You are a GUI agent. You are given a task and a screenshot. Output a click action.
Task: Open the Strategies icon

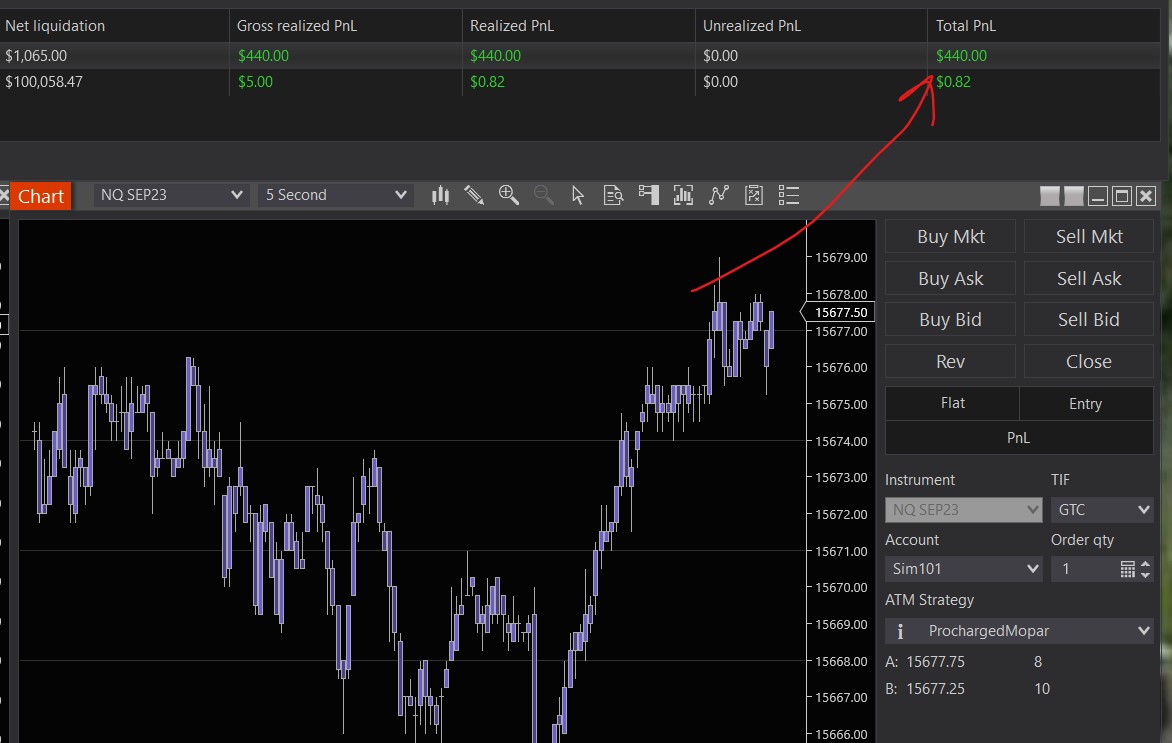click(x=754, y=195)
